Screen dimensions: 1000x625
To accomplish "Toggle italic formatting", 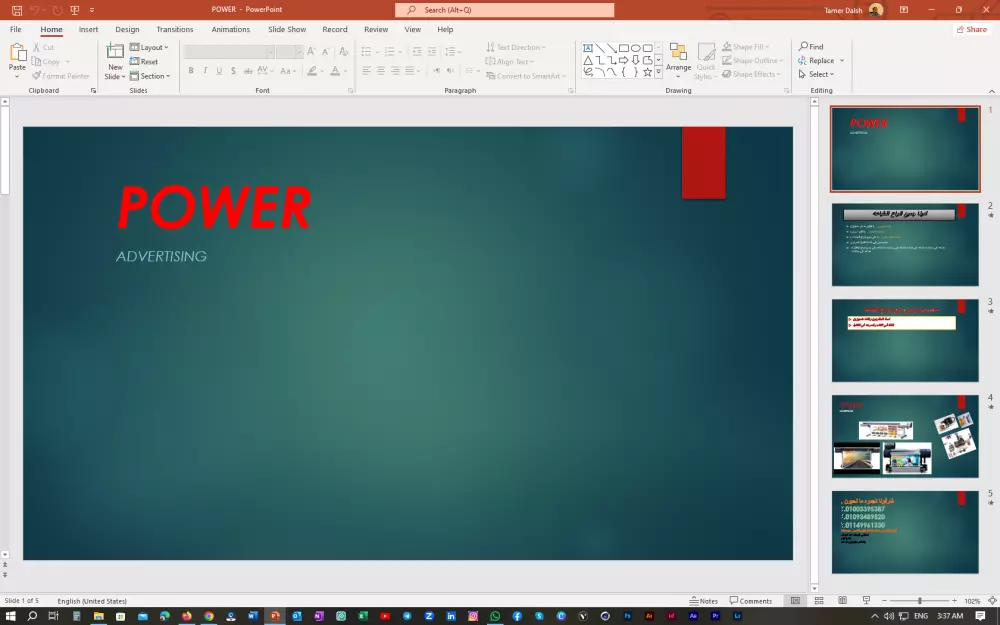I will (204, 71).
